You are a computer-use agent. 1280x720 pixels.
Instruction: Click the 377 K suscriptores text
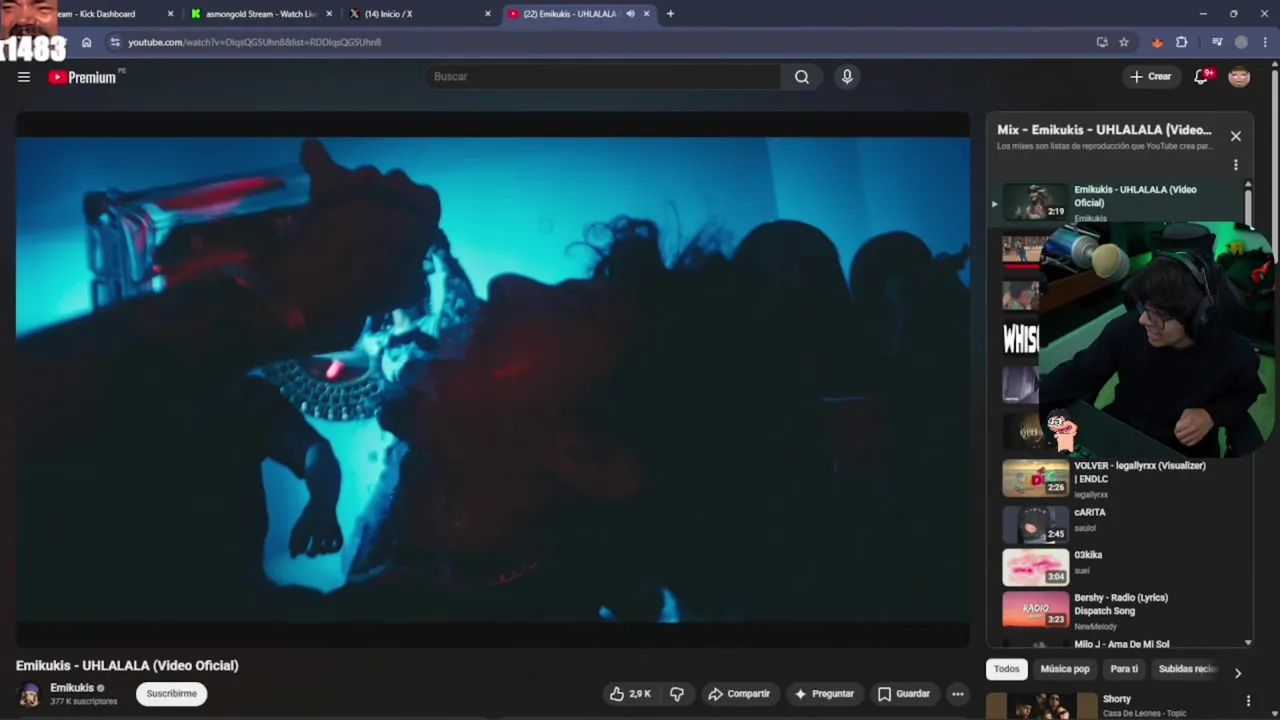coord(84,702)
